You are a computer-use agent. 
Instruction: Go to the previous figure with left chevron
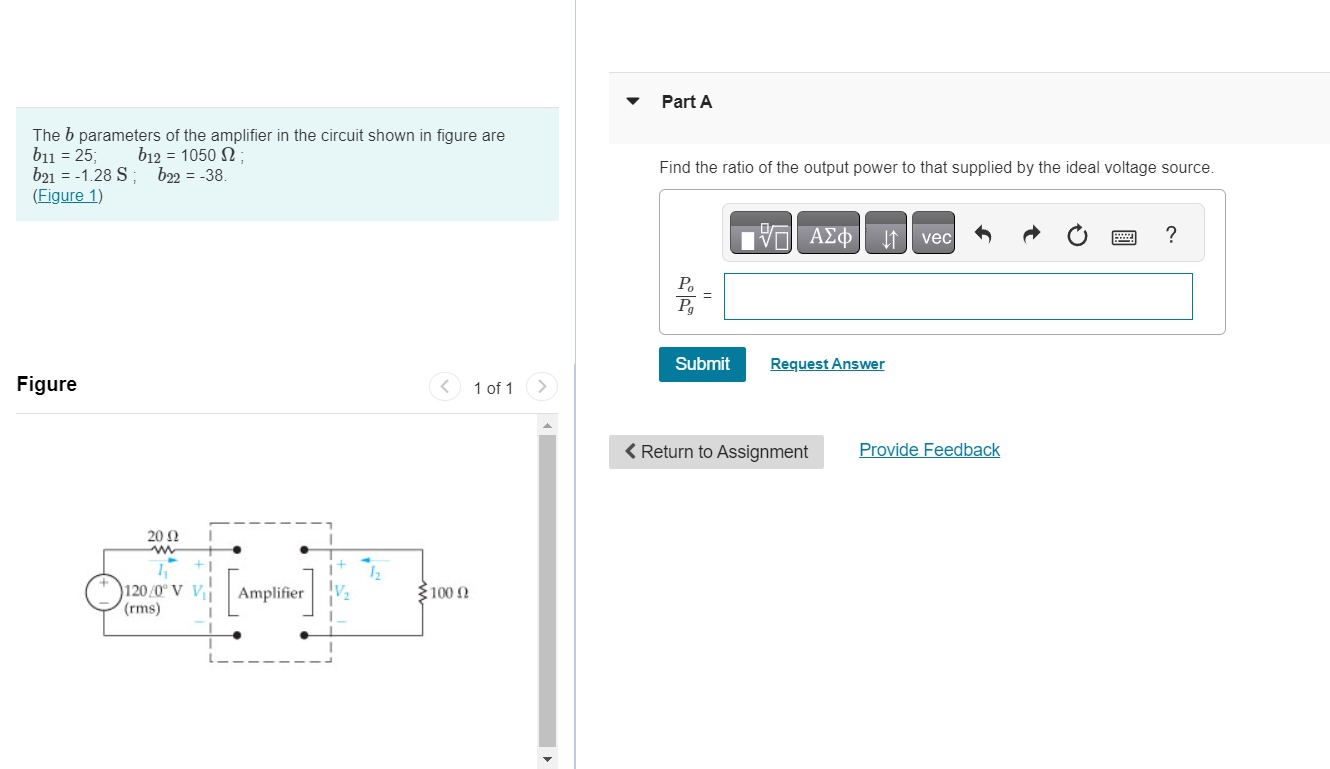coord(444,386)
